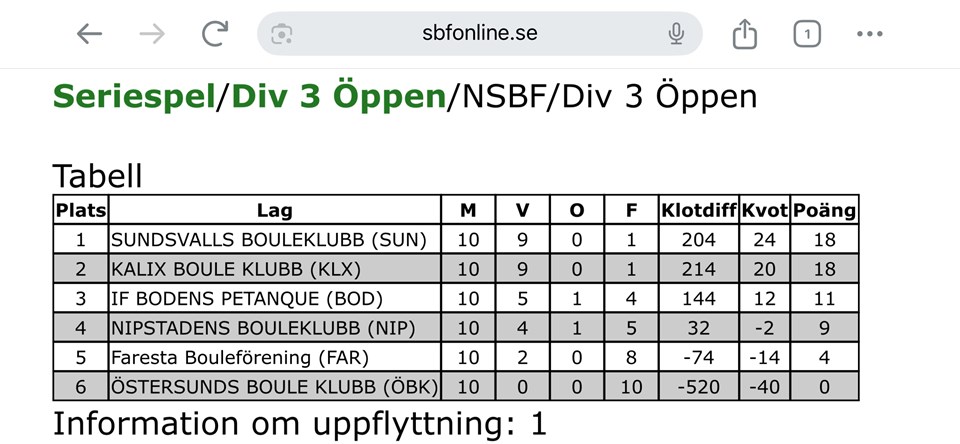Click IF BODENS PETANQUE (BOD) team name
960x444 pixels.
(x=247, y=298)
